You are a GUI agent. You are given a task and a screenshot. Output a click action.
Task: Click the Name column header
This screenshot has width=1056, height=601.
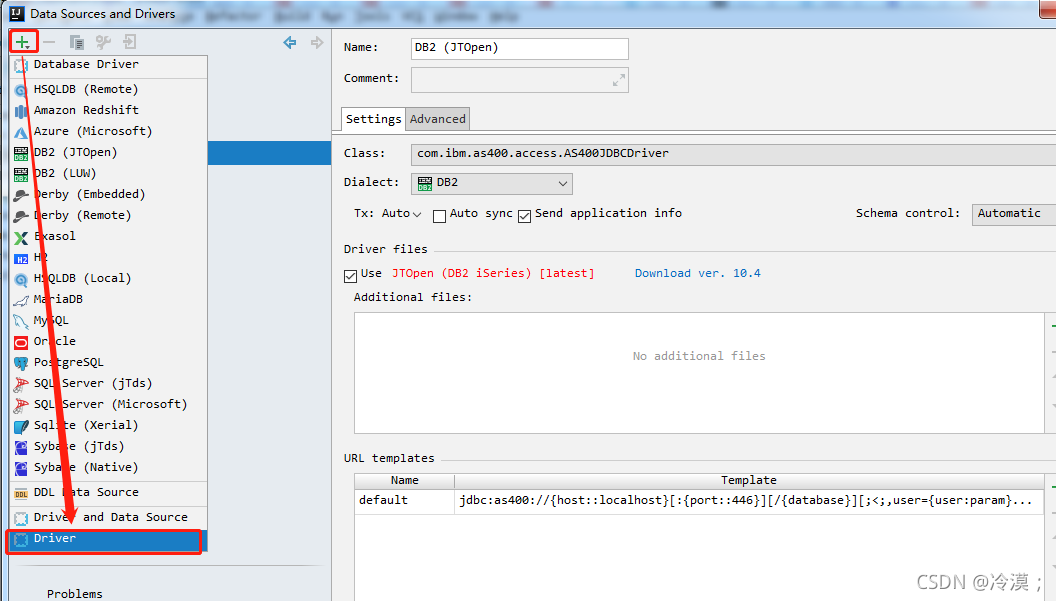click(405, 480)
